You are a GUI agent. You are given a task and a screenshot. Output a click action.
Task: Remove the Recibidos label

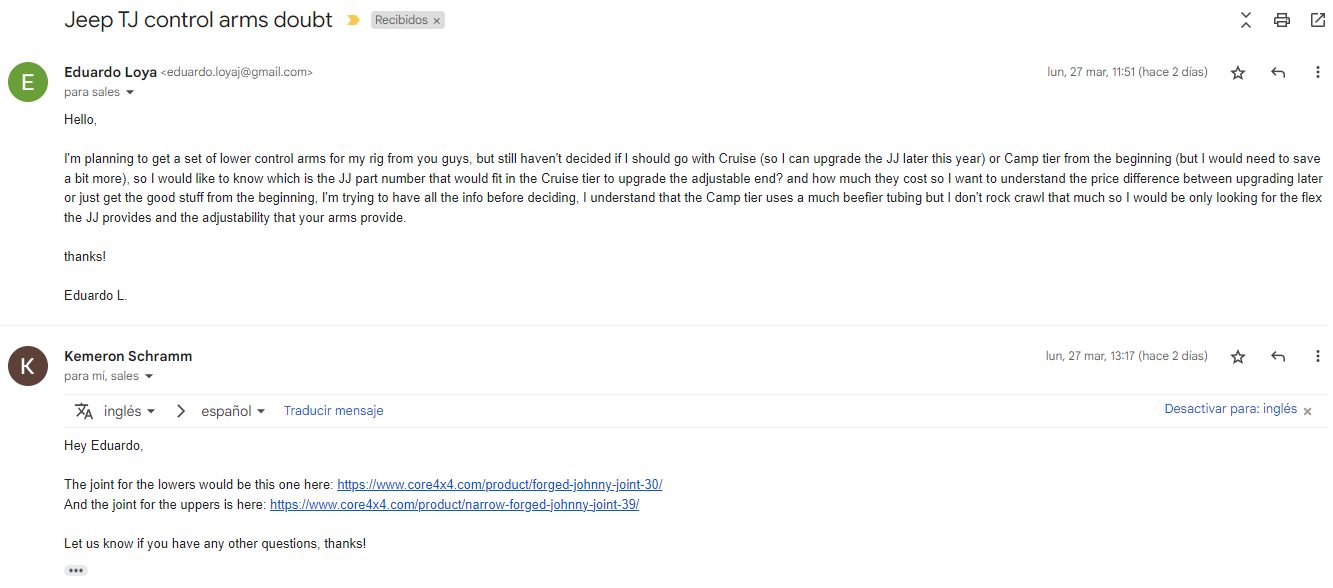click(x=437, y=20)
